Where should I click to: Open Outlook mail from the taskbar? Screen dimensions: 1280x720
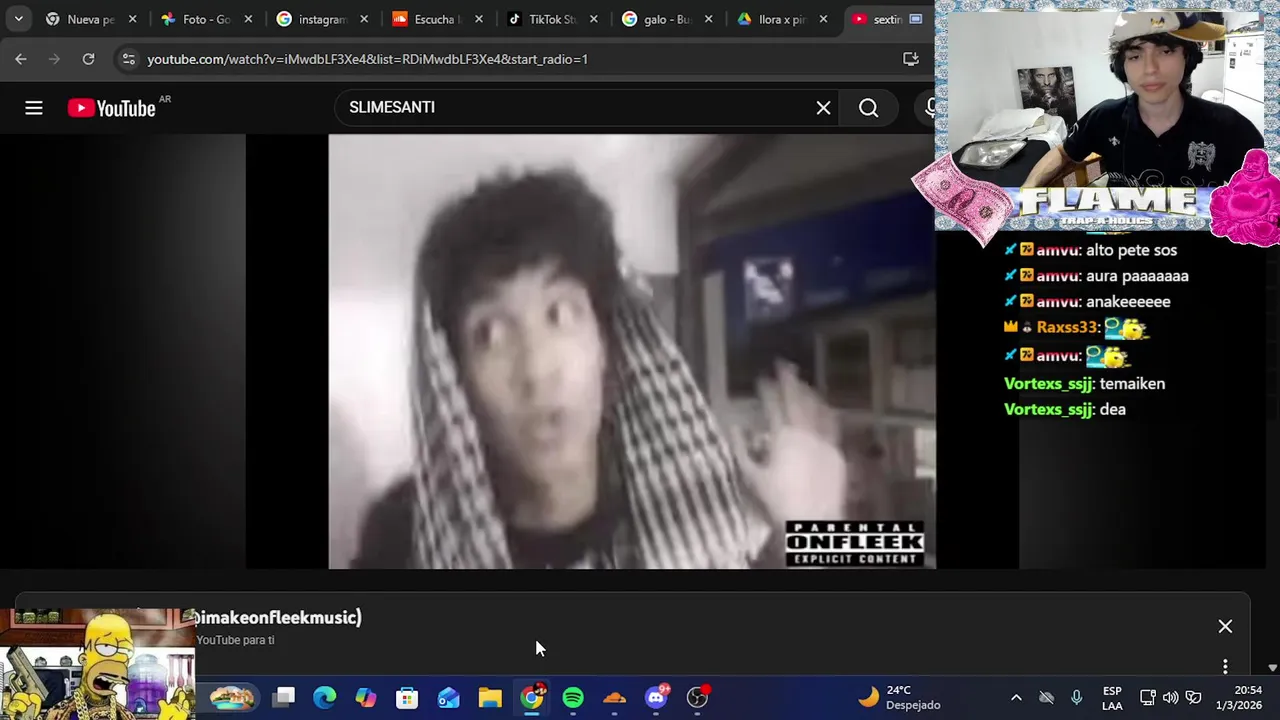click(449, 696)
